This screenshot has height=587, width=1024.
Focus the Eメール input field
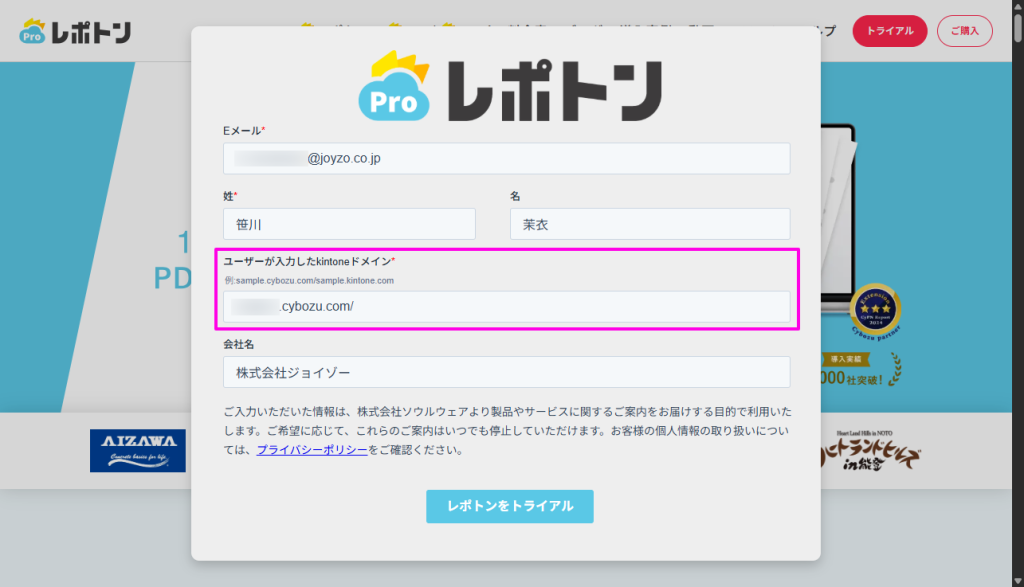[x=506, y=158]
